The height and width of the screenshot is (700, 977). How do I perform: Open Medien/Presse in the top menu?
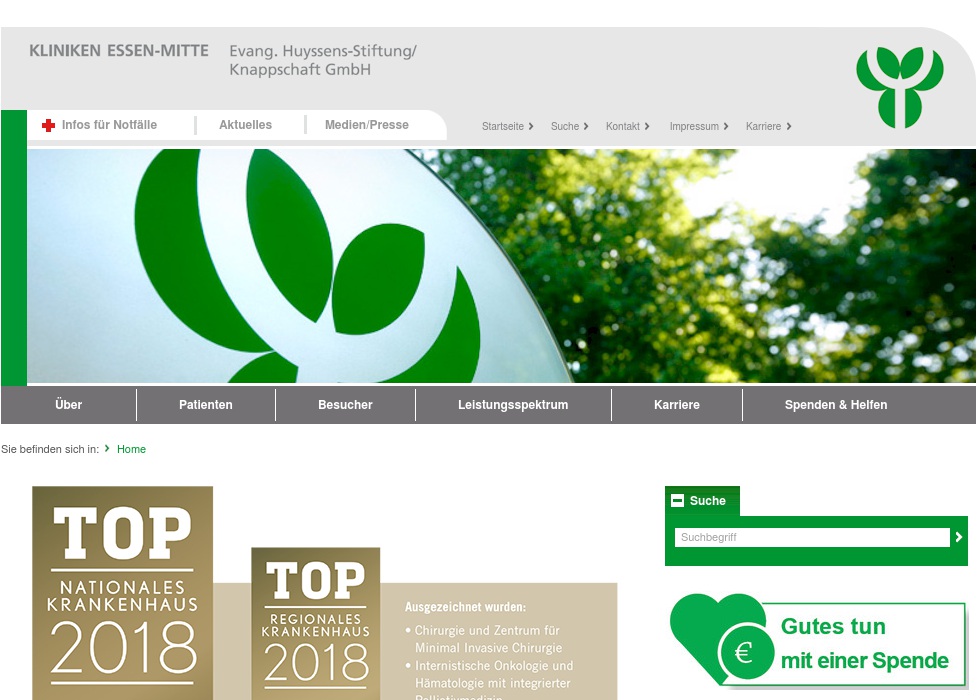click(x=366, y=124)
